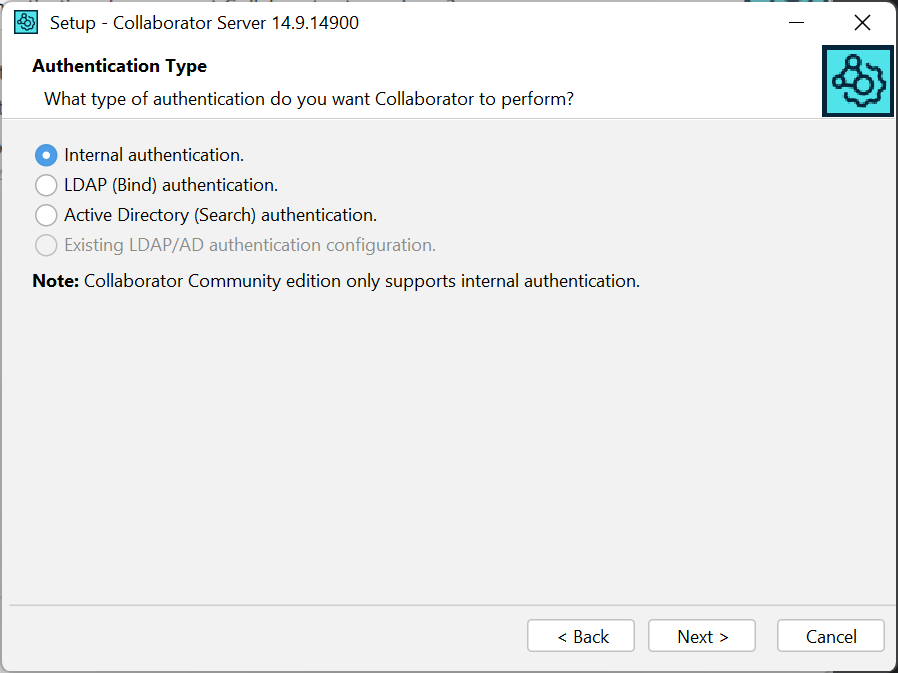Click the disabled Existing LDAP/AD configuration option
Image resolution: width=898 pixels, height=673 pixels.
44,244
